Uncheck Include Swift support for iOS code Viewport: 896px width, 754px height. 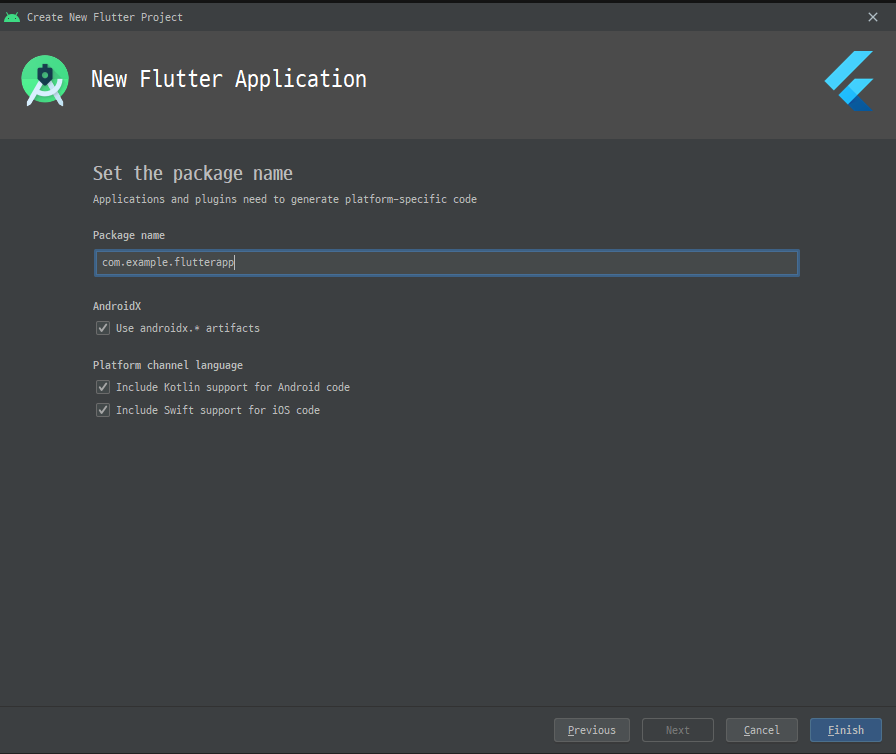103,410
